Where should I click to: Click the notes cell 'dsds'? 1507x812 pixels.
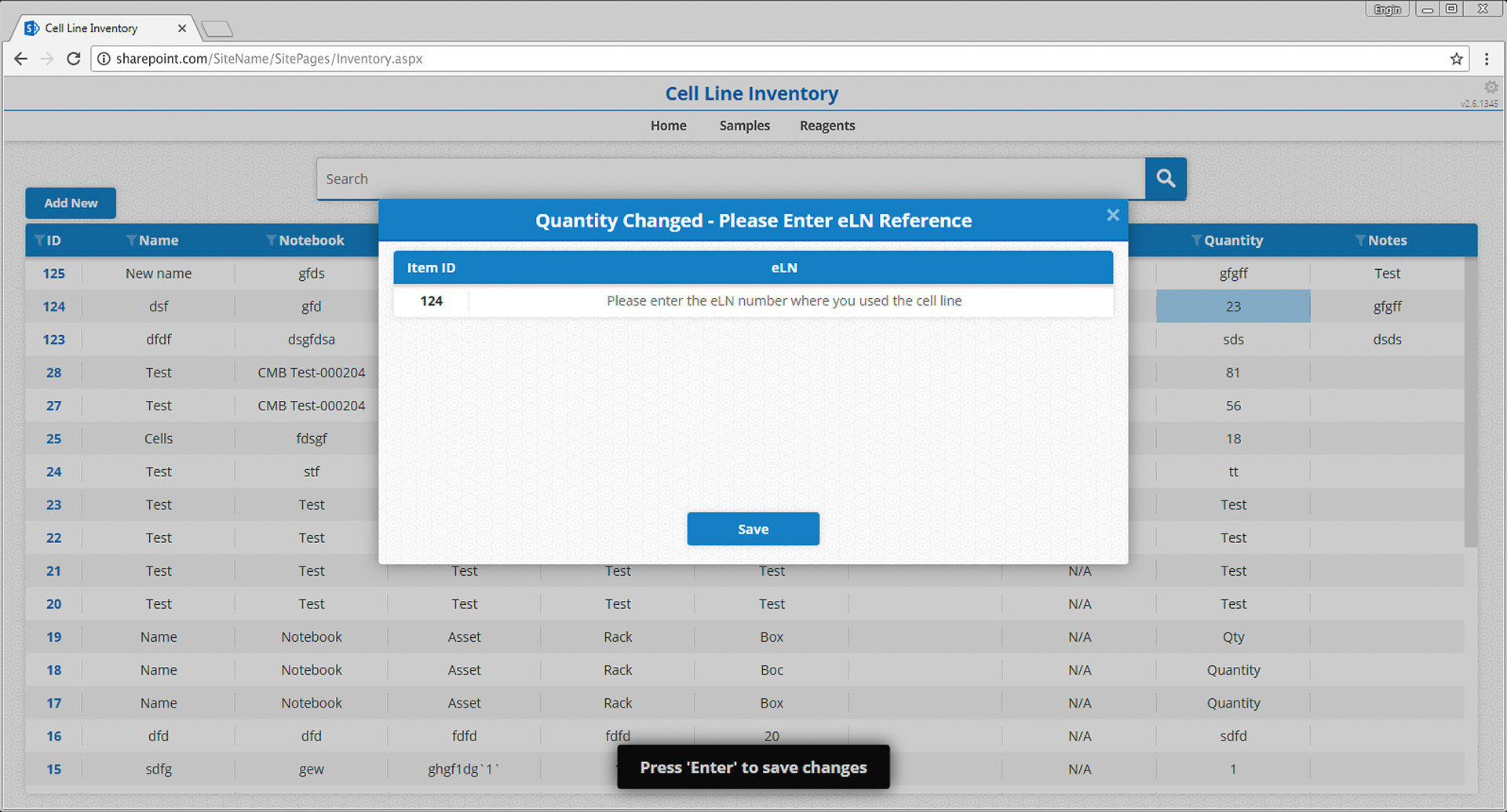click(1387, 340)
